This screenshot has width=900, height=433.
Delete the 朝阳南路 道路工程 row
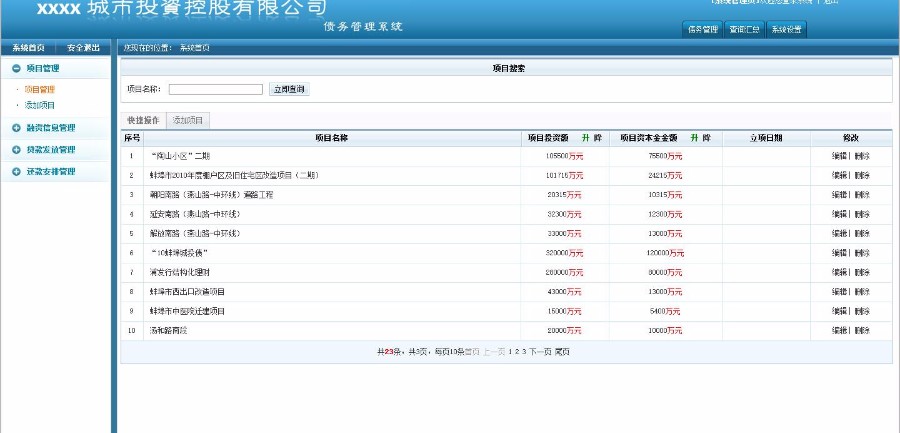[x=862, y=195]
